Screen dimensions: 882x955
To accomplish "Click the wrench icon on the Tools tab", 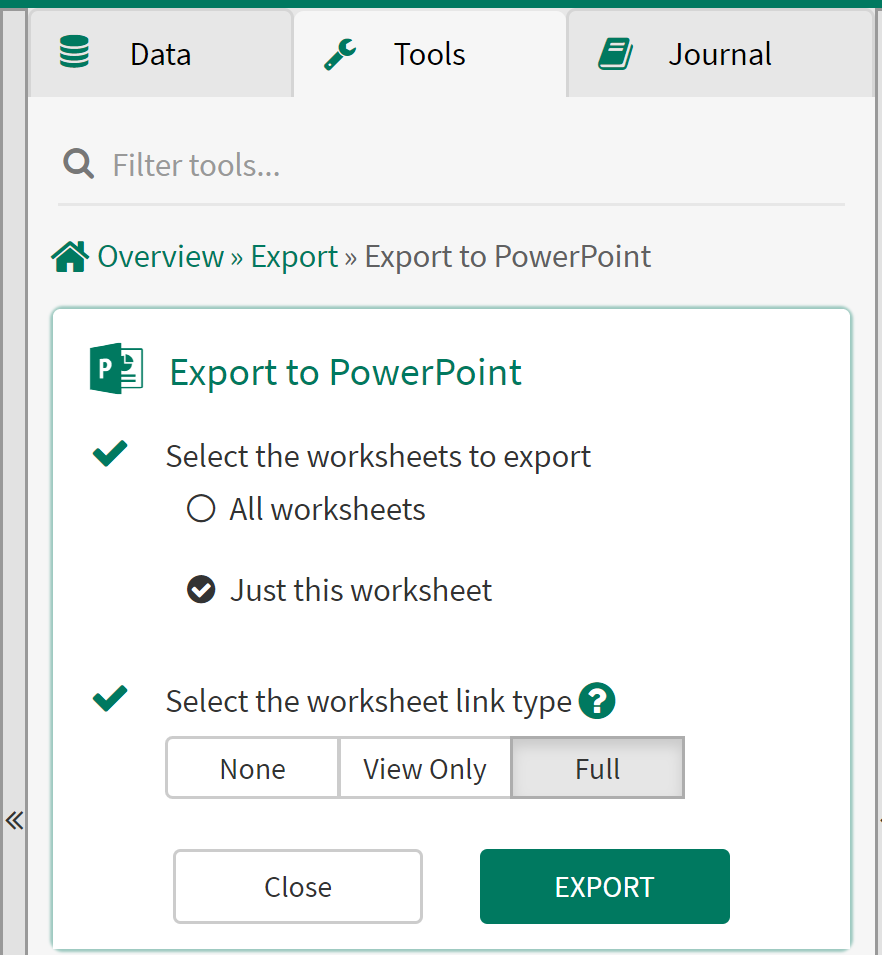I will pos(340,54).
